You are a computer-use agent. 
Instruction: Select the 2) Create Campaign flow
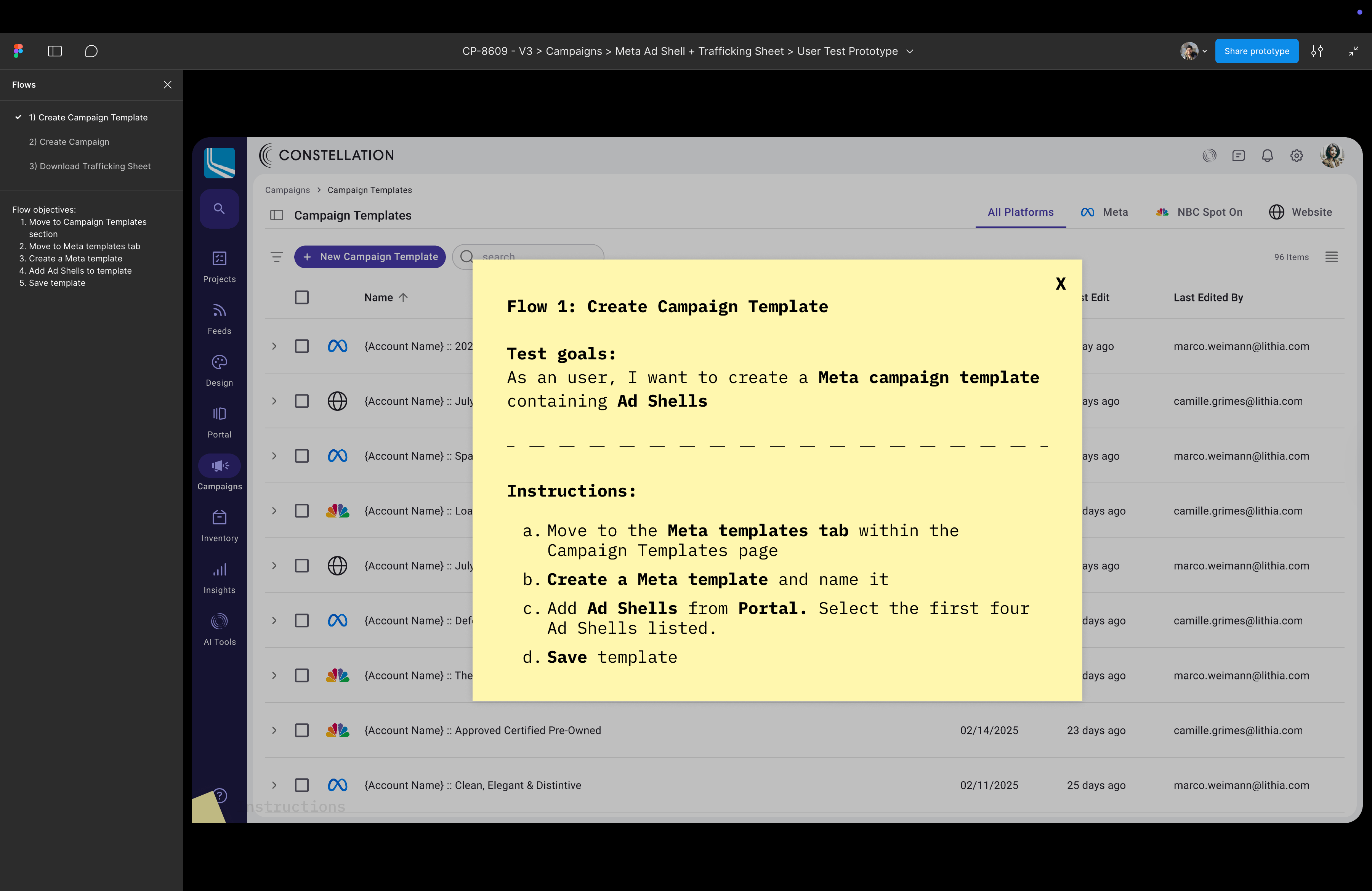69,142
